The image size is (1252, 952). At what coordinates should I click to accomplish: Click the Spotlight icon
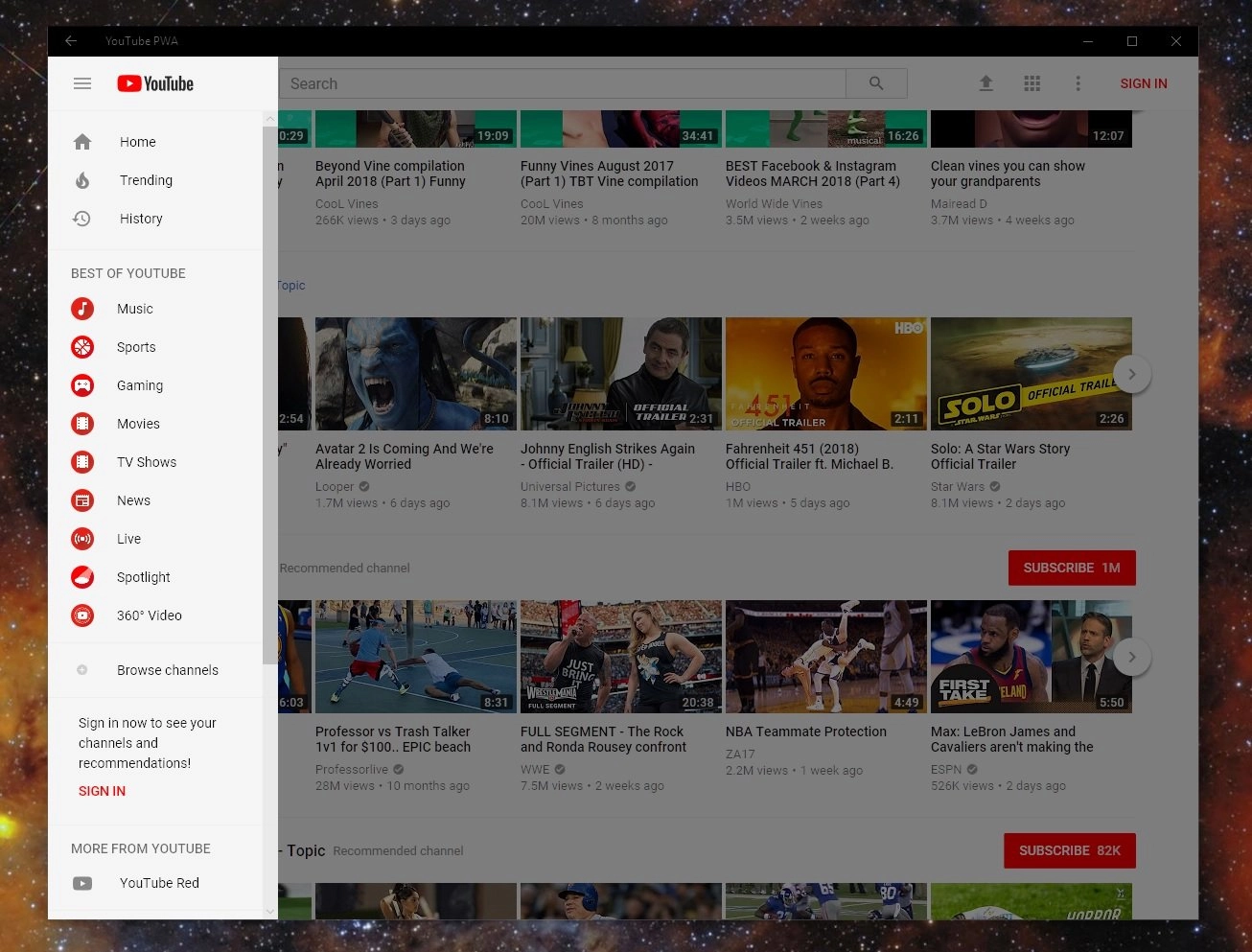[x=82, y=577]
